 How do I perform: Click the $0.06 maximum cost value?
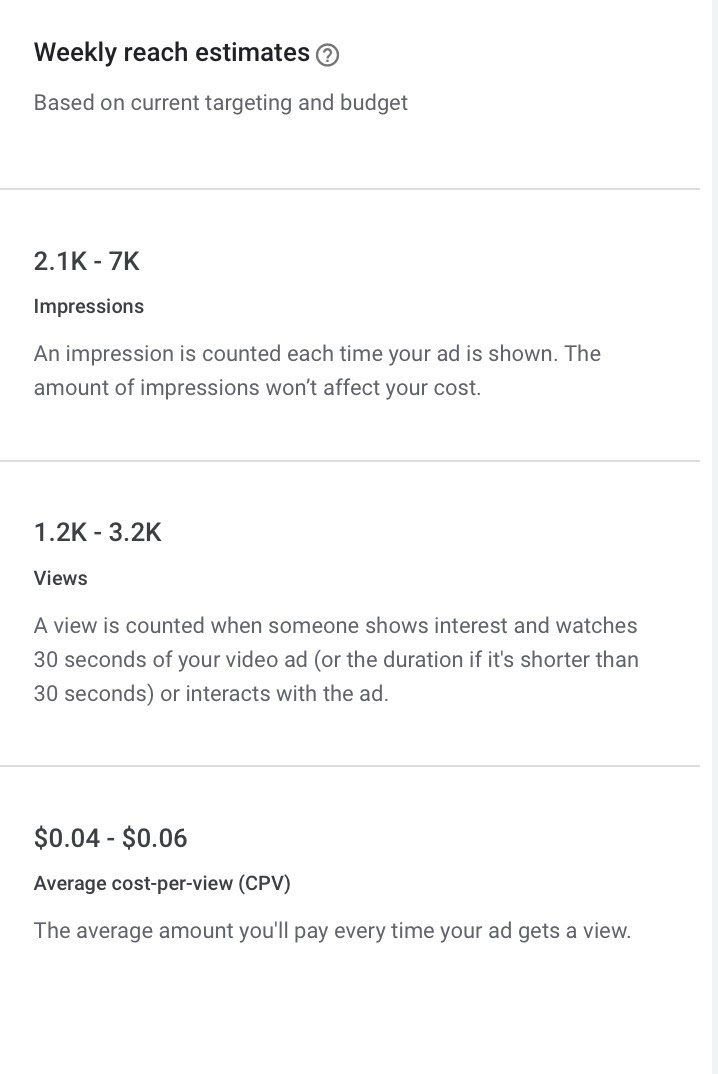(x=155, y=838)
